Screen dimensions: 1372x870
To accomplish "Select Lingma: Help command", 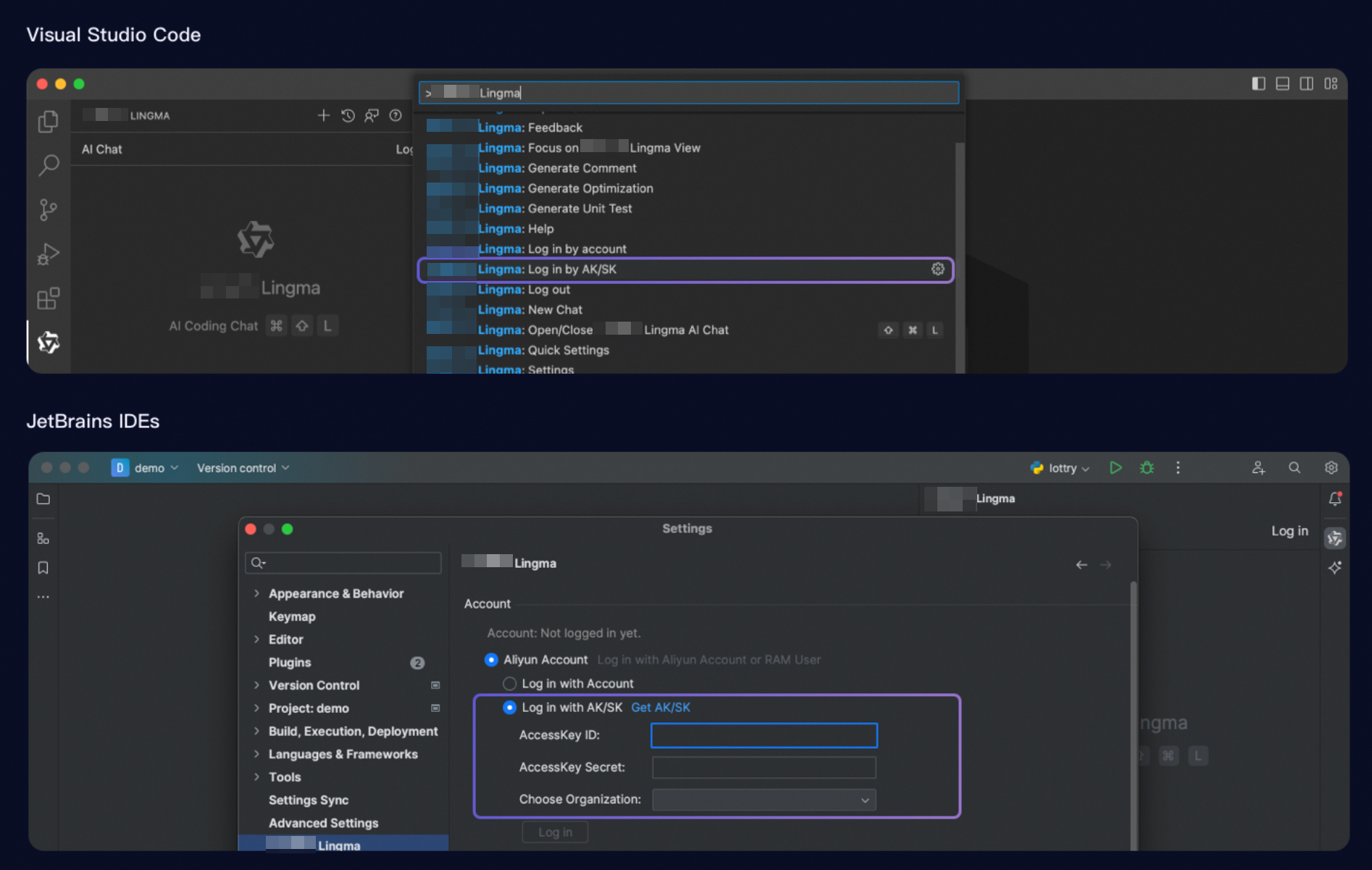I will point(685,228).
